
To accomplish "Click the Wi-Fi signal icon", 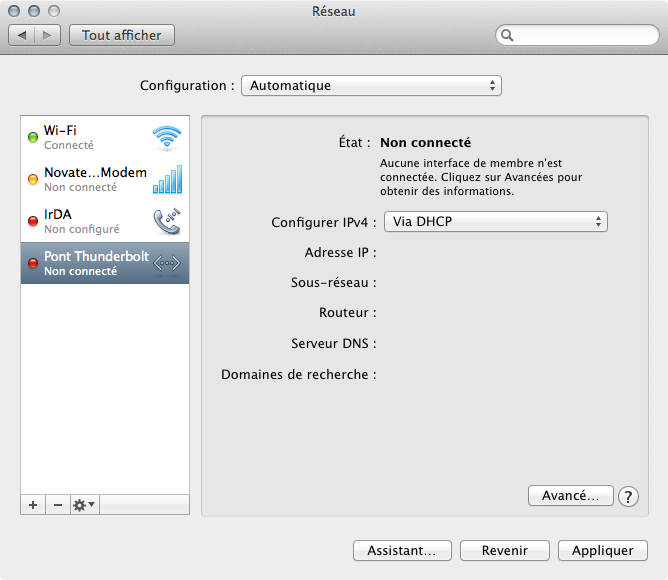I will 167,137.
